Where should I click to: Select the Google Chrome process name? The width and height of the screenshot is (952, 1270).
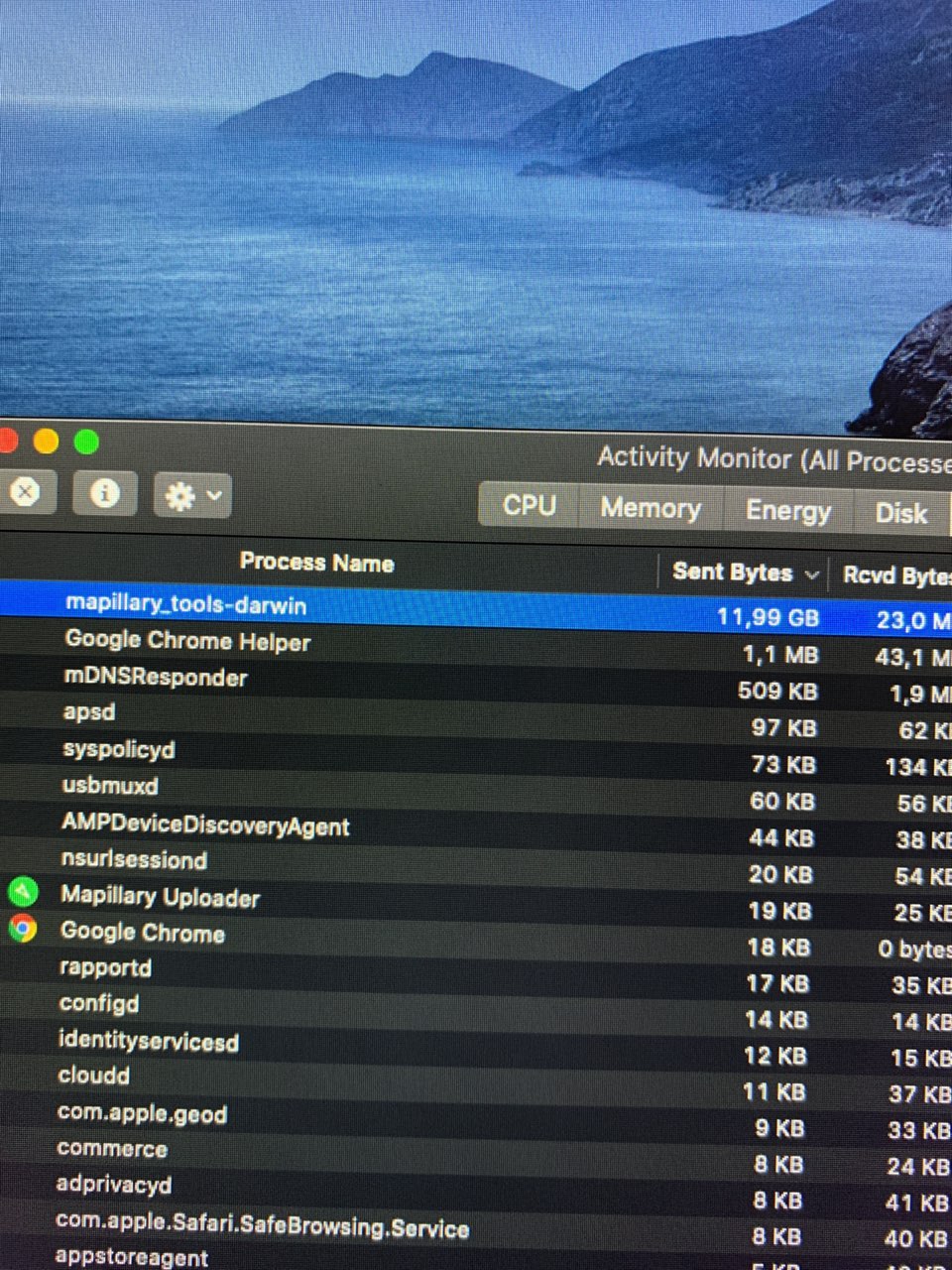coord(143,932)
